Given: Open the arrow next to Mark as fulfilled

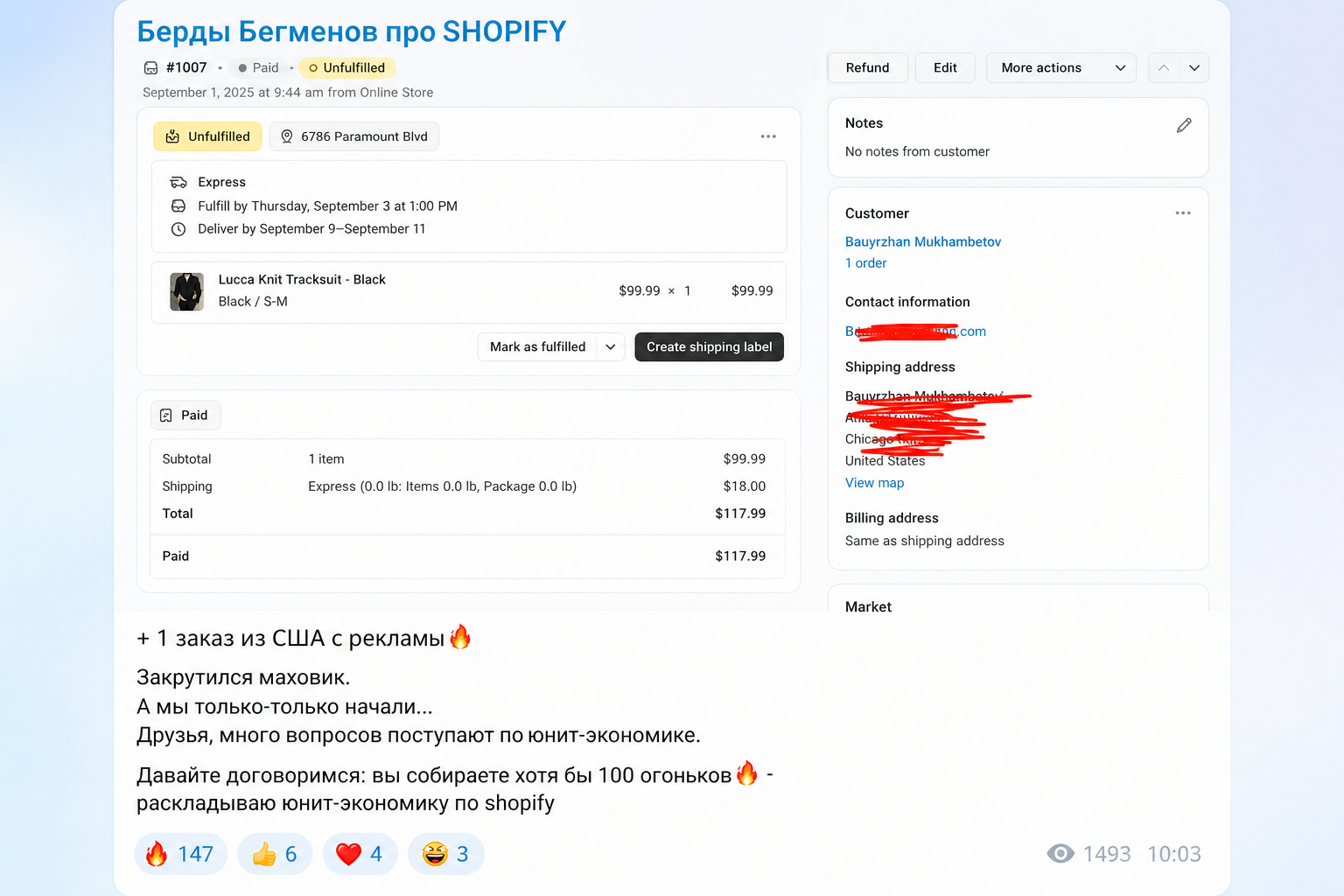Looking at the screenshot, I should (611, 346).
